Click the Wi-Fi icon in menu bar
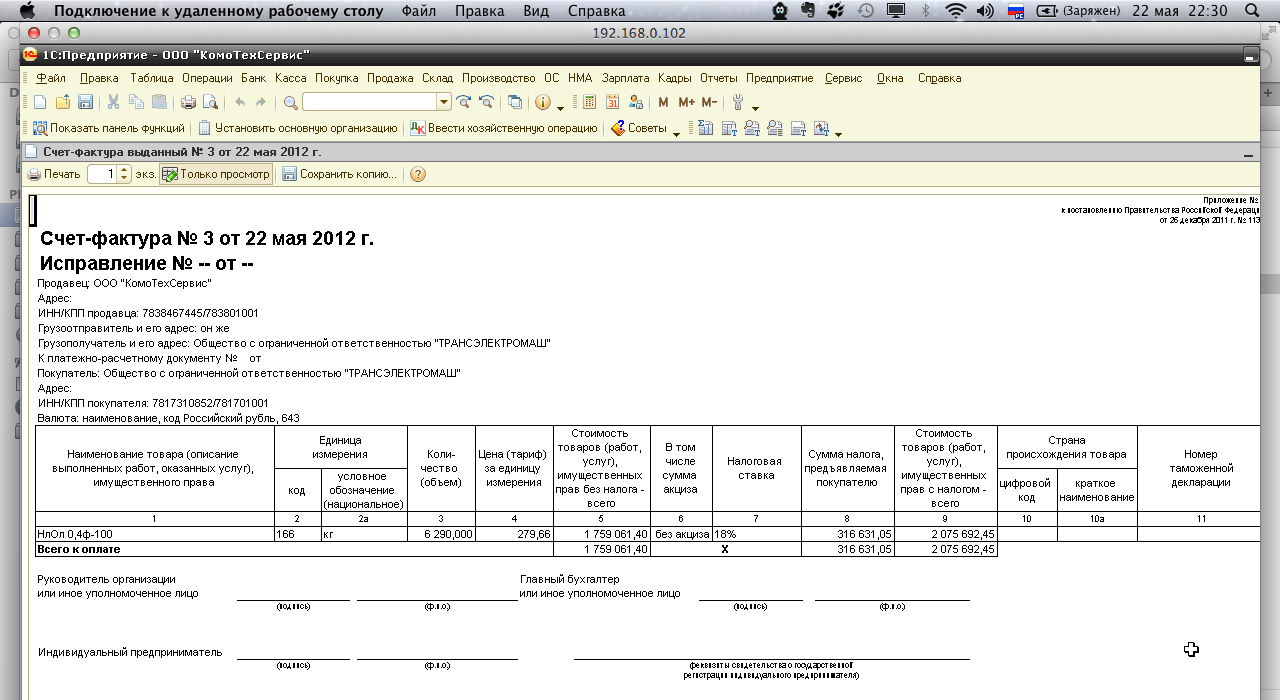 pyautogui.click(x=956, y=11)
